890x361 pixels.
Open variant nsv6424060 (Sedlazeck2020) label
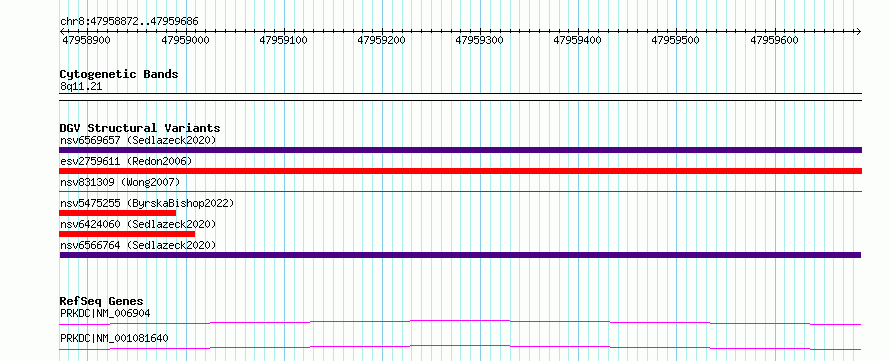tap(138, 224)
